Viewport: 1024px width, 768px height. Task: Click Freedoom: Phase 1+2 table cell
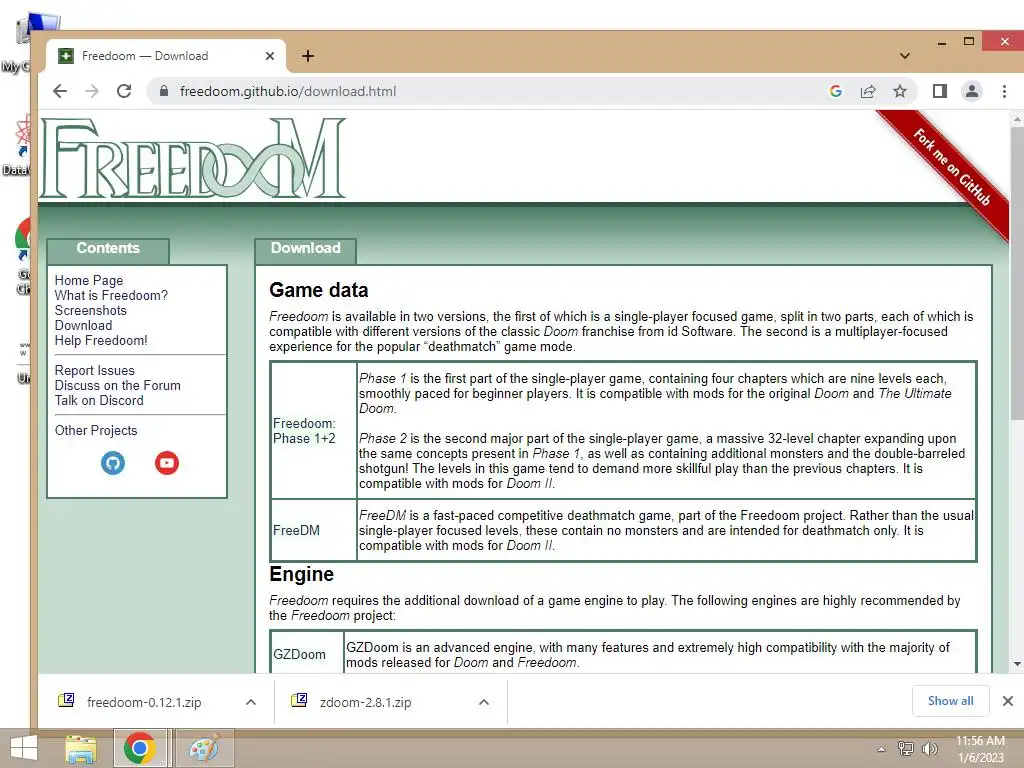[313, 430]
